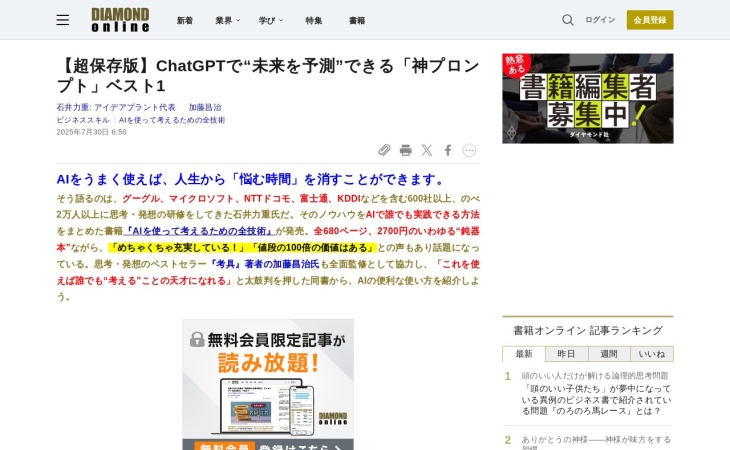Image resolution: width=730 pixels, height=450 pixels.
Task: Expand the 業界 dropdown menu
Action: [x=228, y=20]
